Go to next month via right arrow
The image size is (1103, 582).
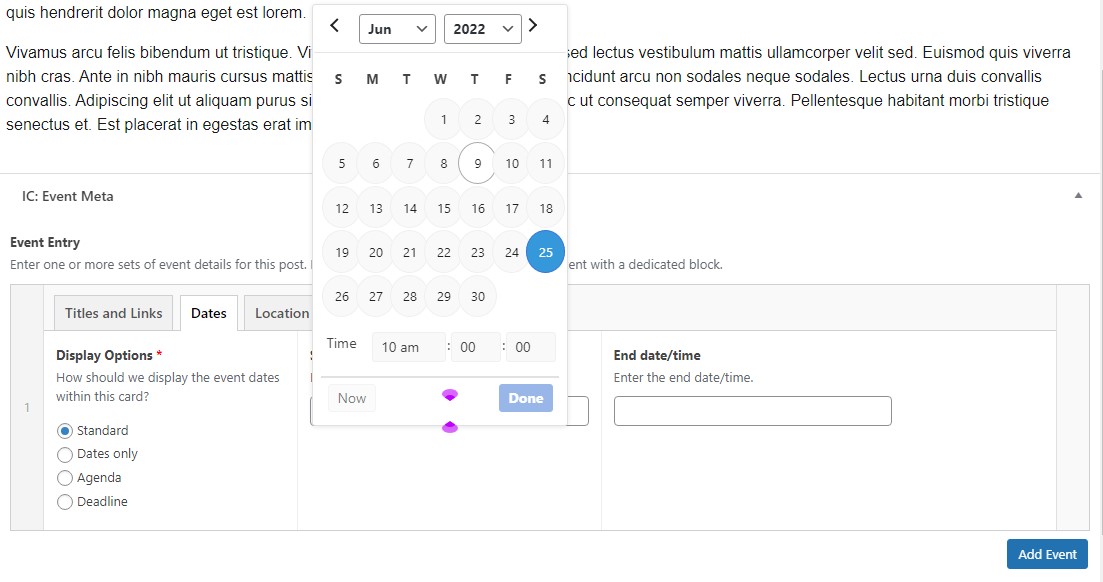coord(533,26)
